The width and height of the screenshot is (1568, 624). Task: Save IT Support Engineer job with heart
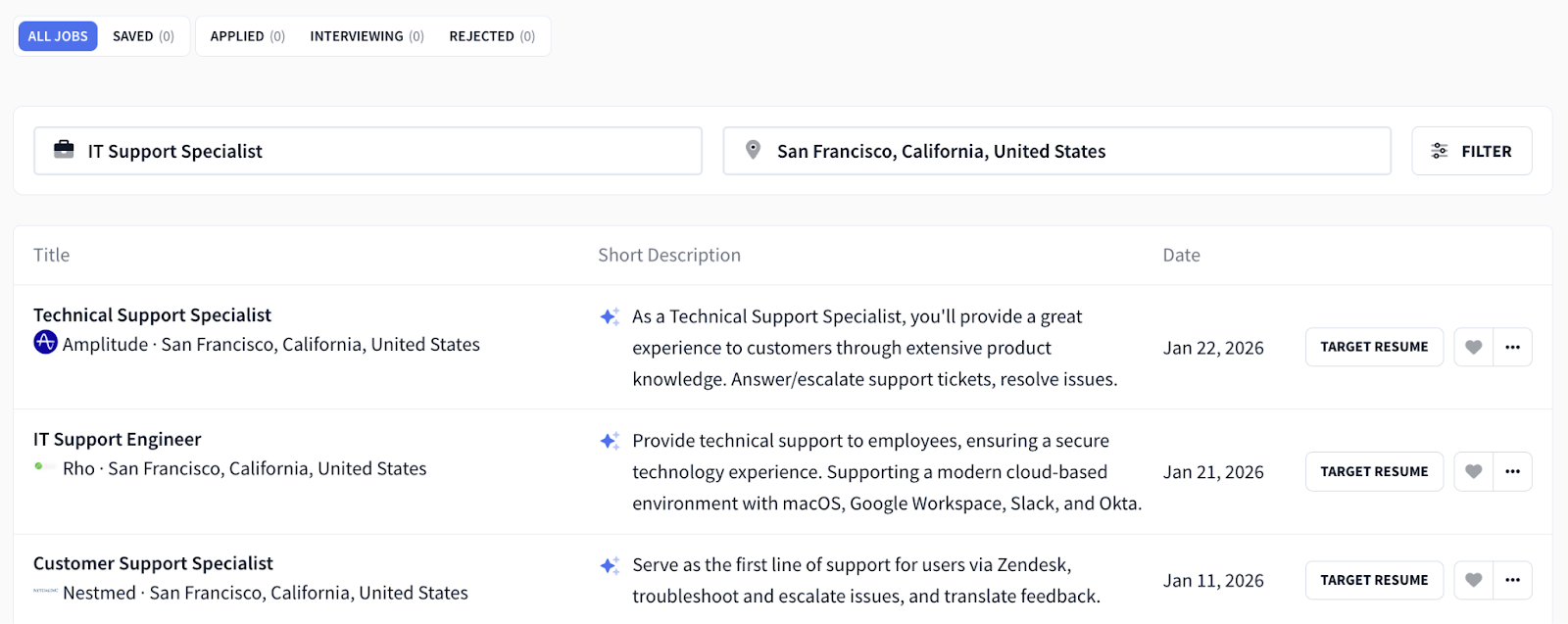tap(1473, 471)
